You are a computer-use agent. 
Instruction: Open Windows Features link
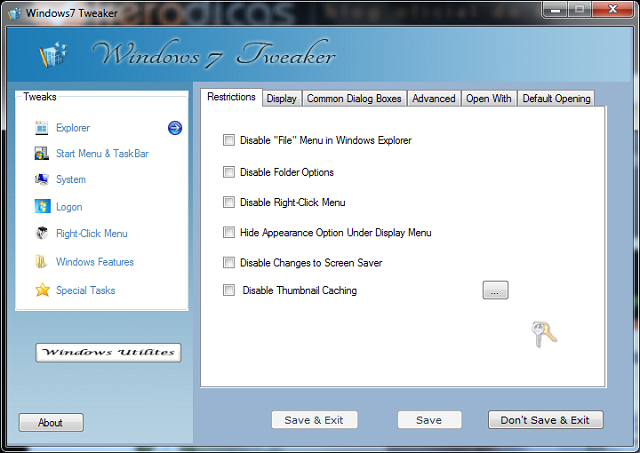click(x=95, y=262)
